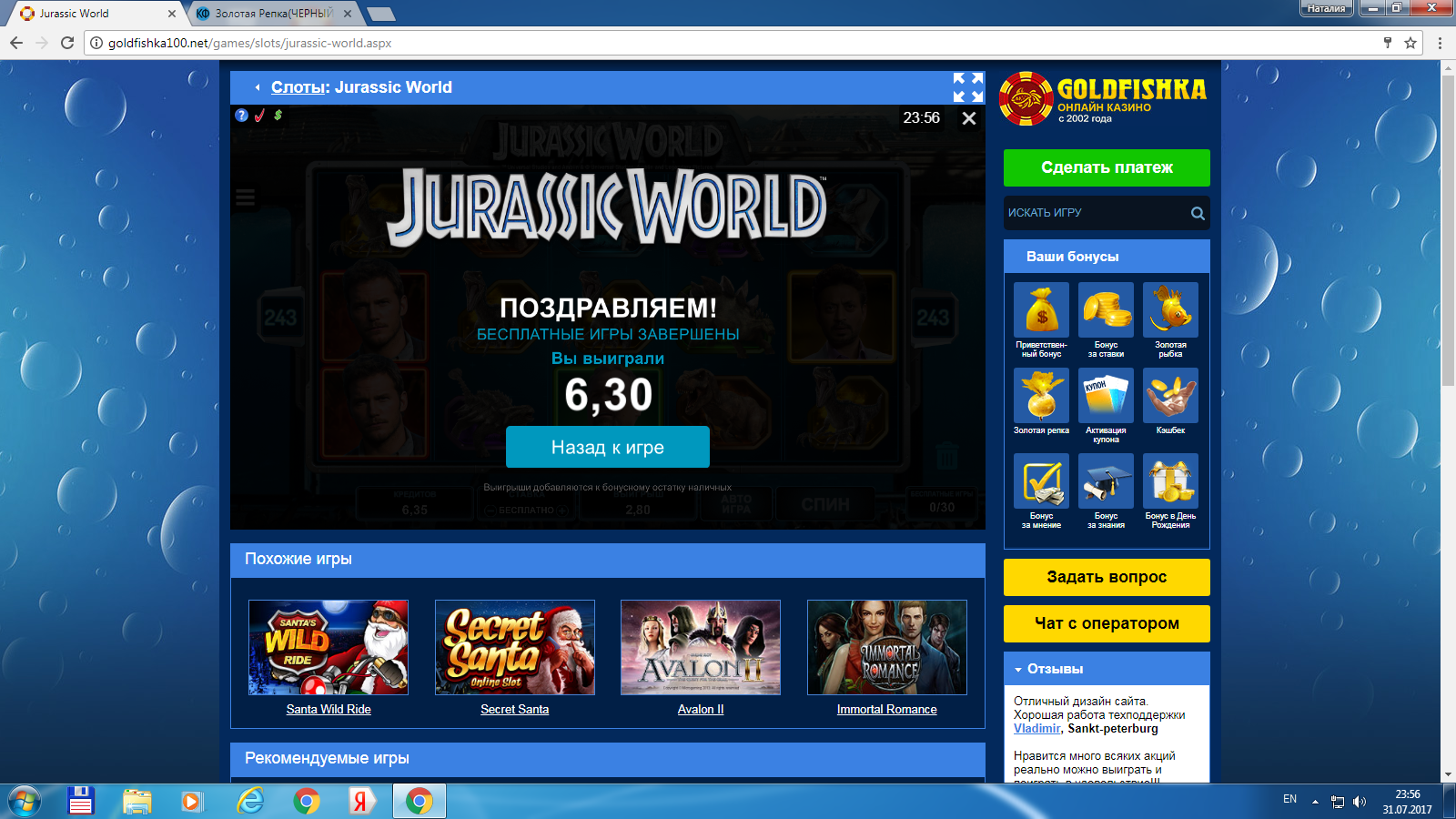
Task: Click the Santa Wild Ride game thumbnail
Action: 329,648
